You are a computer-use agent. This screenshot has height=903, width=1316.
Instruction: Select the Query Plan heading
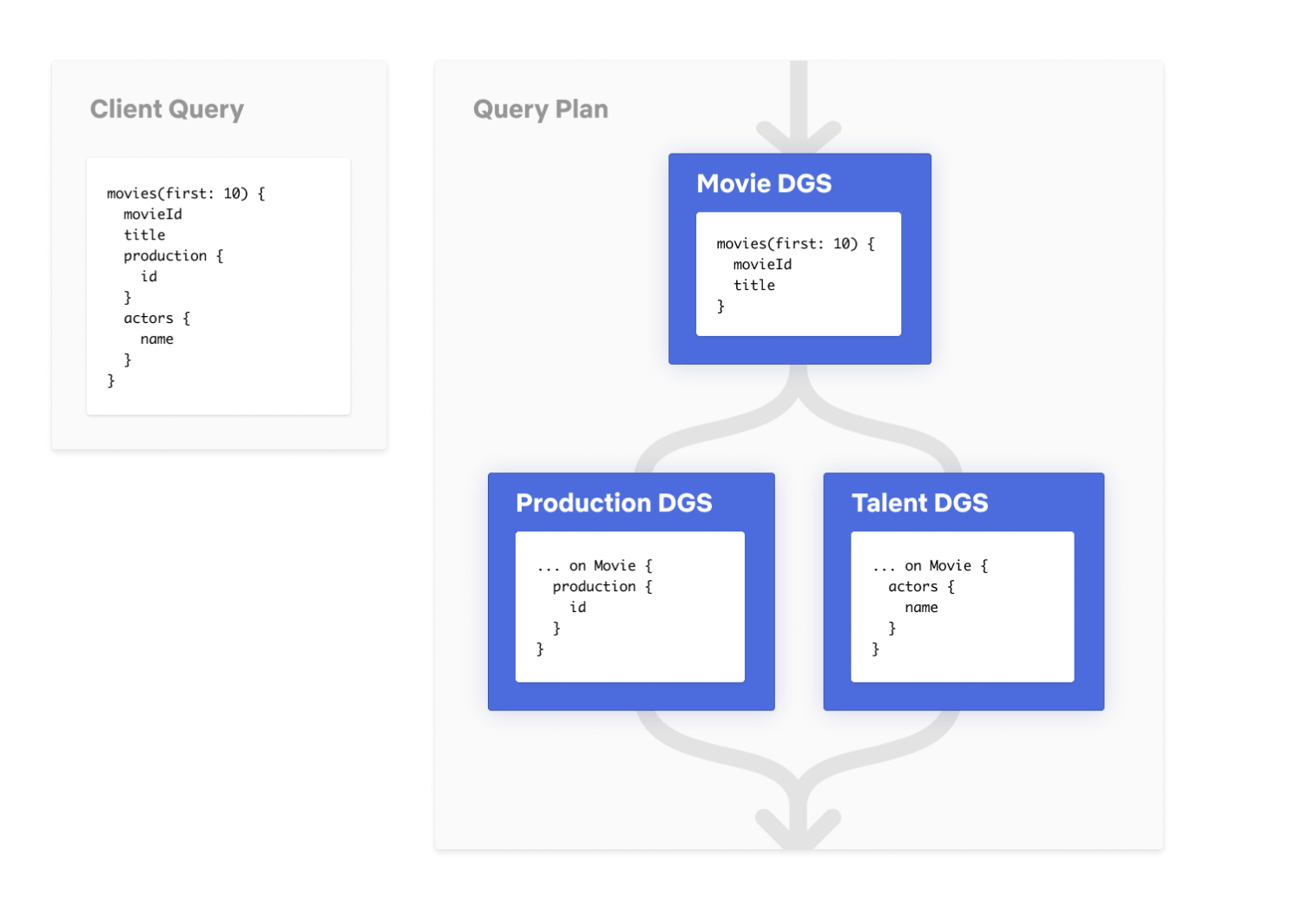(541, 109)
